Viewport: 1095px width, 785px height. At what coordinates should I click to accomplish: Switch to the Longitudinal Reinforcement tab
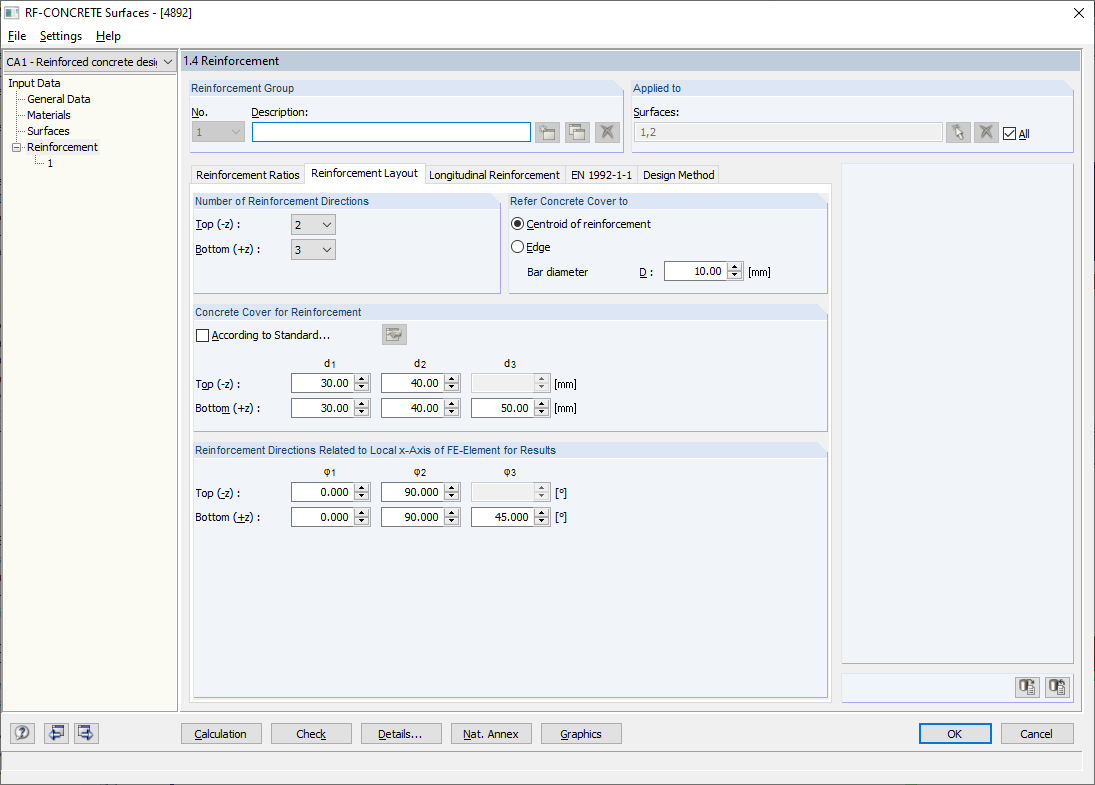(494, 175)
